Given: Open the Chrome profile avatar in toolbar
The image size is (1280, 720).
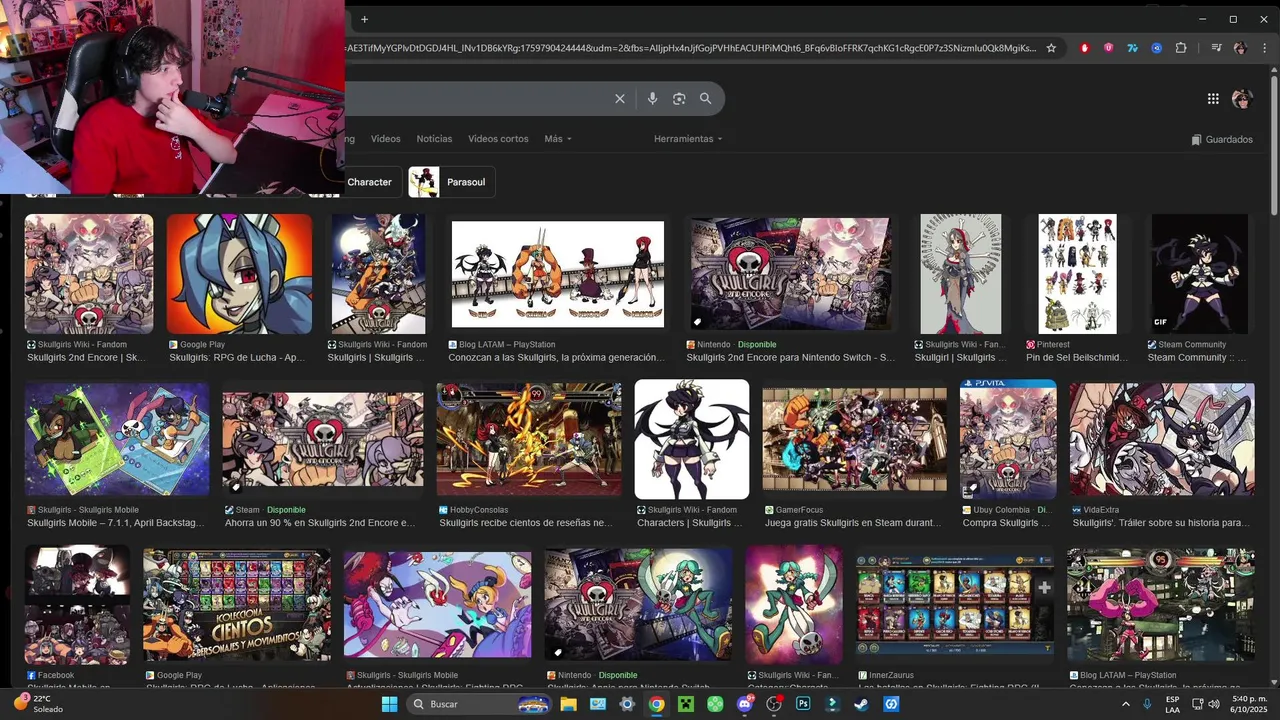Looking at the screenshot, I should click(x=1240, y=48).
